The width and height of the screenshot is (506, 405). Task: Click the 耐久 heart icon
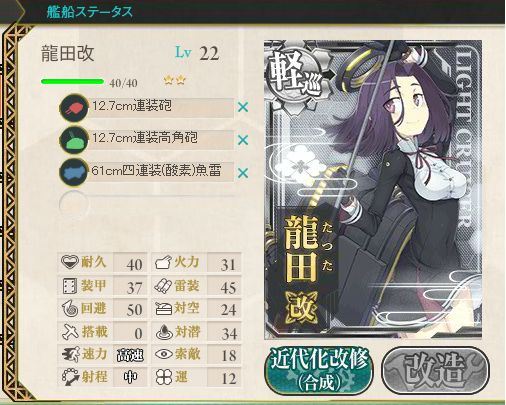[x=70, y=262]
